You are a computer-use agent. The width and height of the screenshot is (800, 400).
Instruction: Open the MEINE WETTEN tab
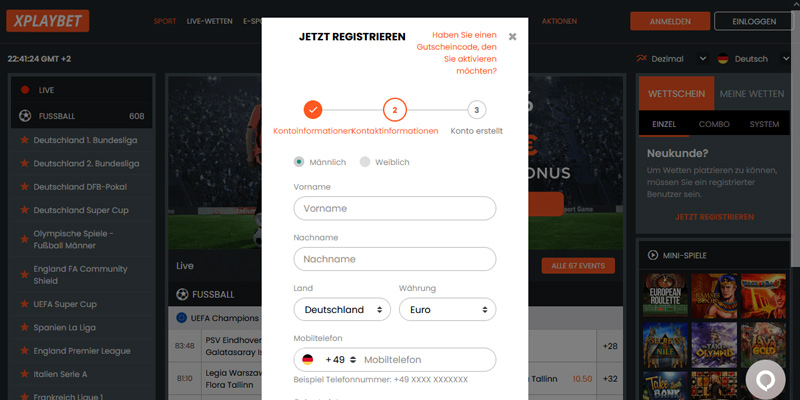point(752,94)
